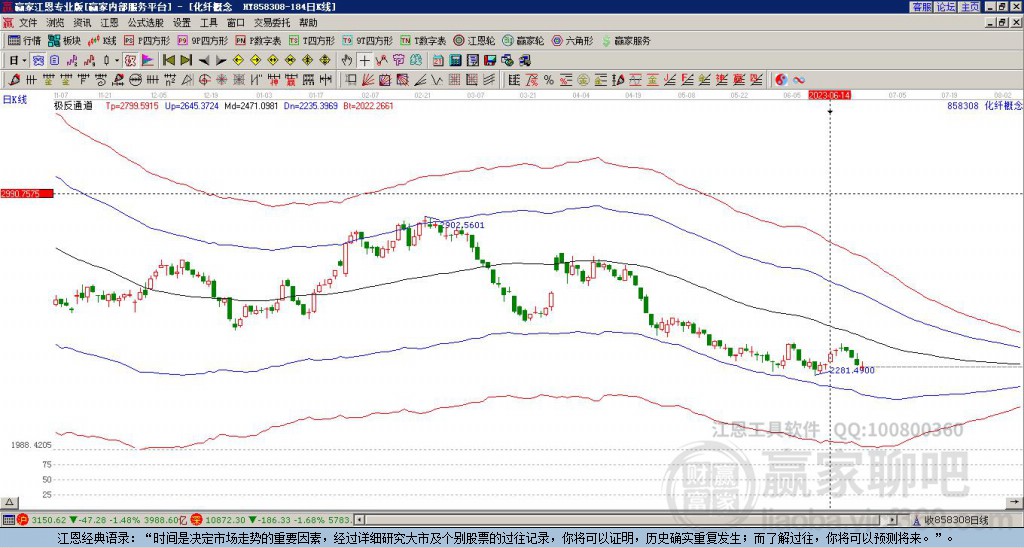Click the horizontal scrollbar left arrow

coord(359,520)
